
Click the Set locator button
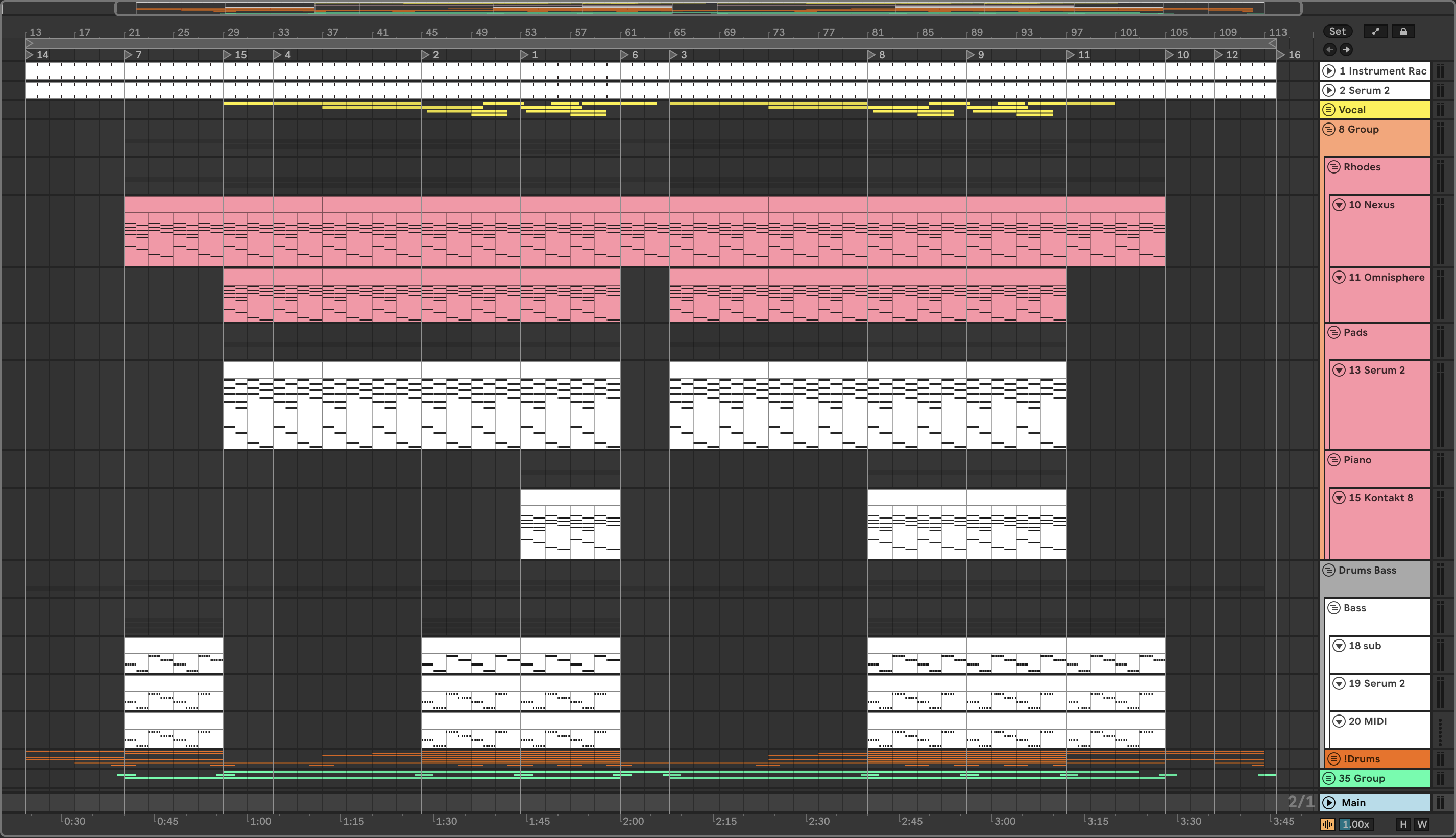point(1337,31)
